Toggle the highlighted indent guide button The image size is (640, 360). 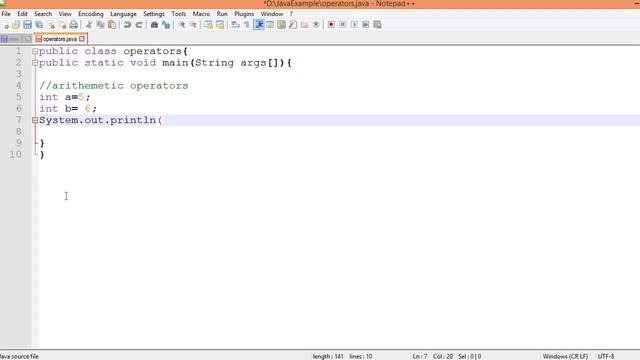[x=259, y=25]
